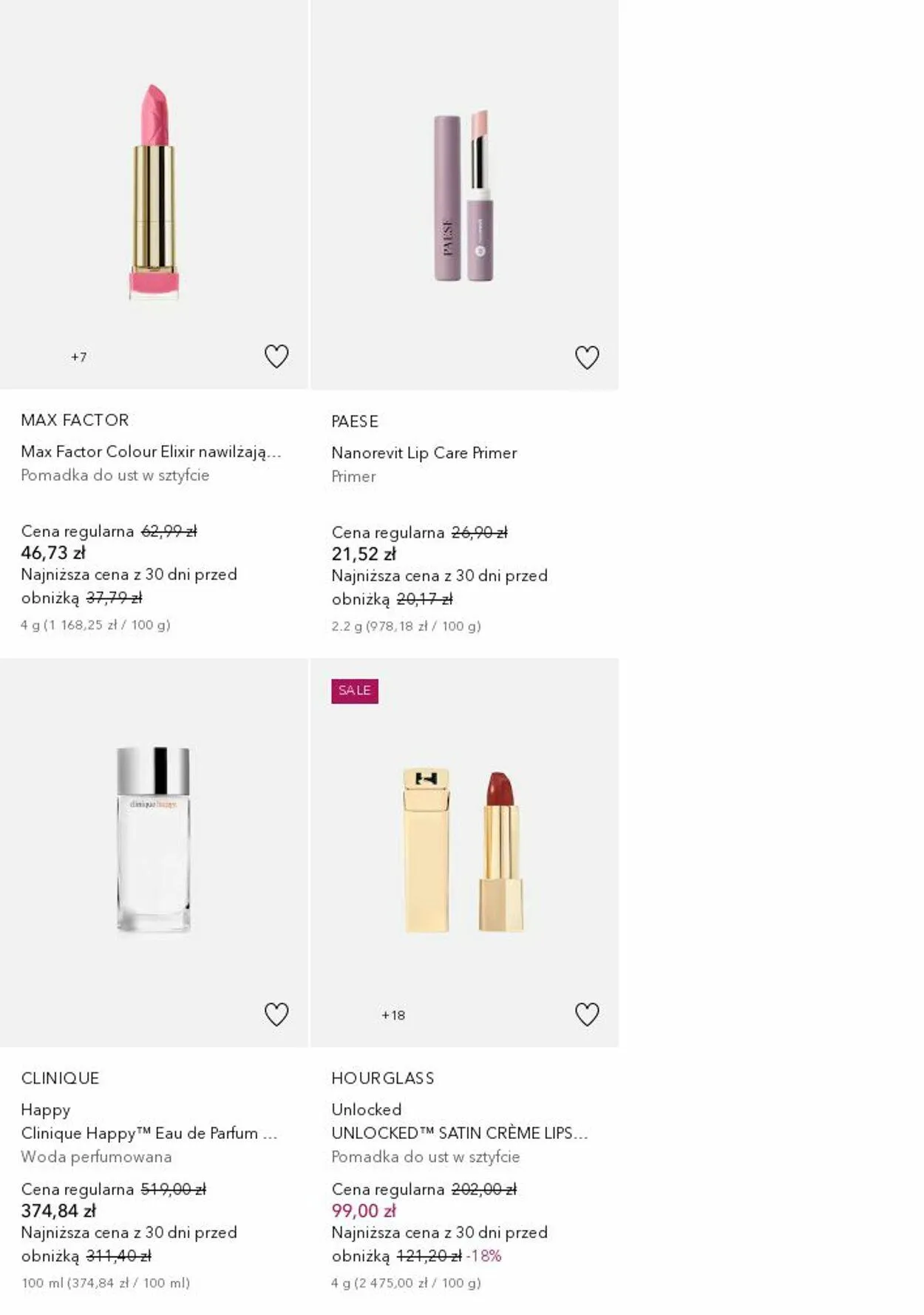Click the CLINIQUE brand label
The image size is (924, 1315).
click(x=60, y=1078)
